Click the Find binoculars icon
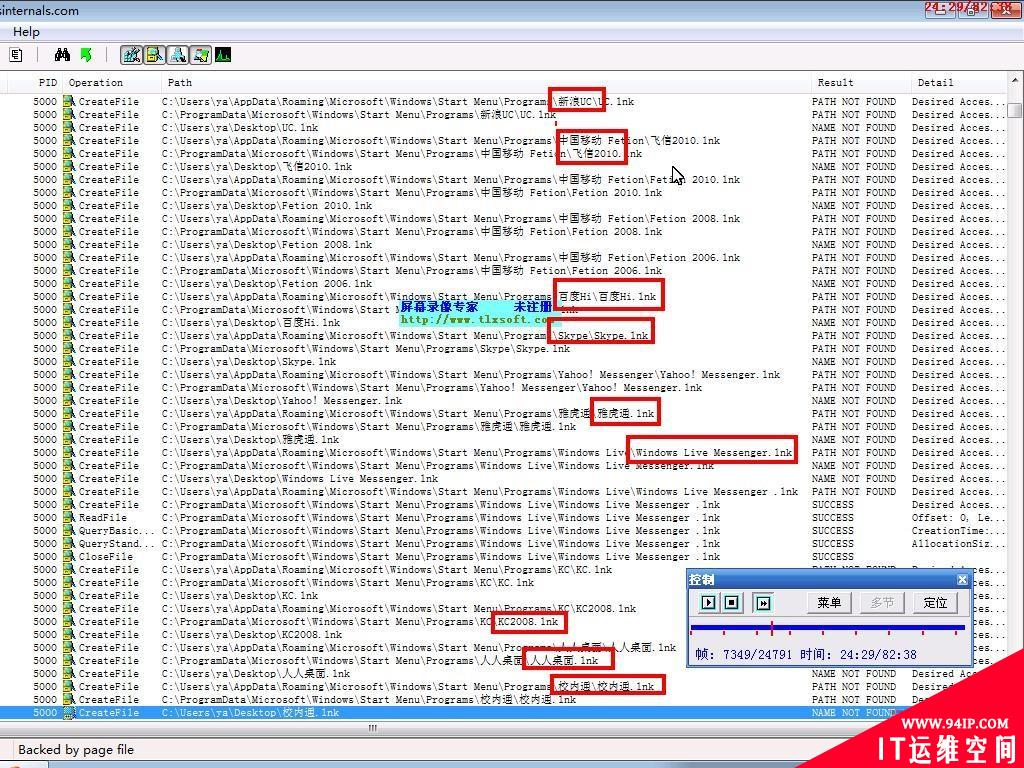This screenshot has width=1024, height=768. pos(62,56)
